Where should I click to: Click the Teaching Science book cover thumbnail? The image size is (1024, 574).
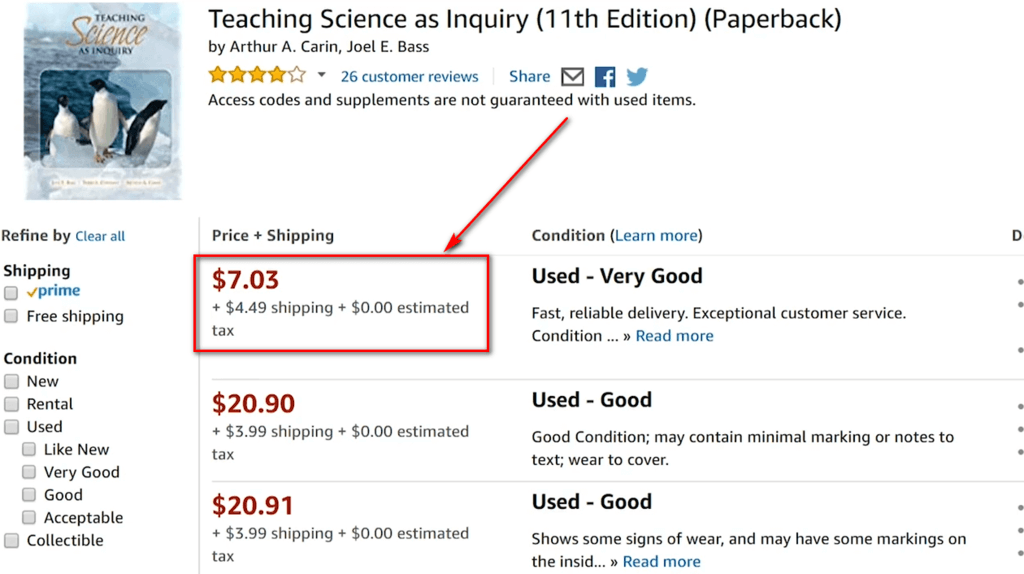103,101
